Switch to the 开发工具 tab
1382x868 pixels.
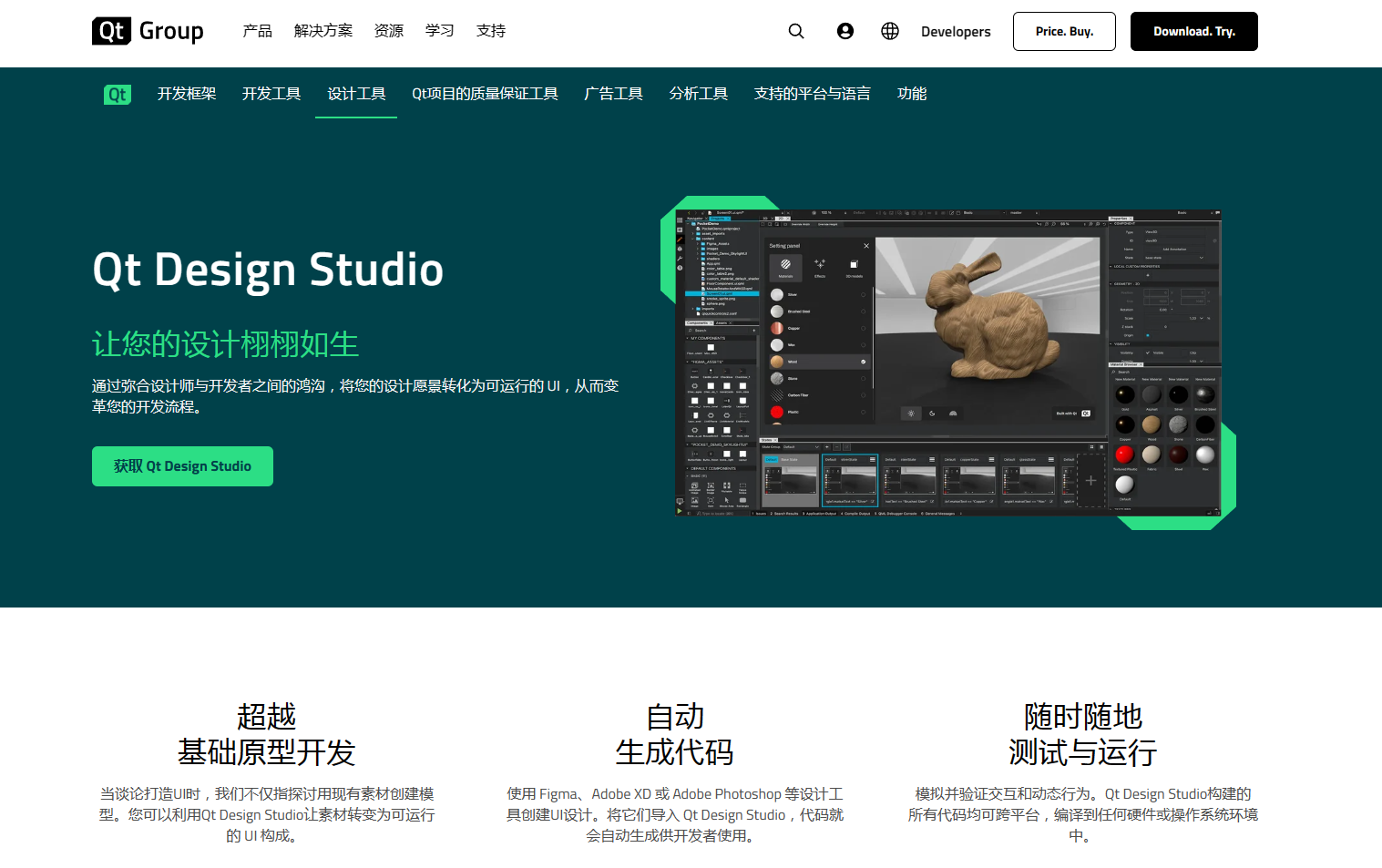coord(271,94)
